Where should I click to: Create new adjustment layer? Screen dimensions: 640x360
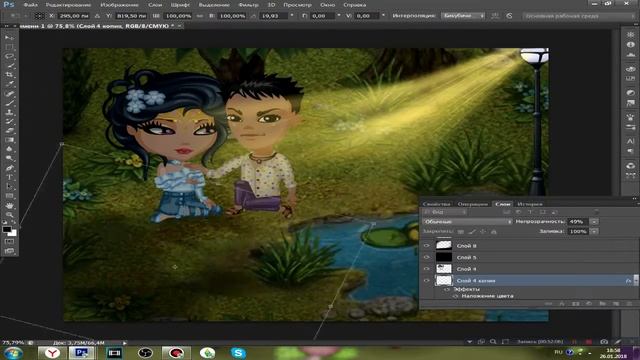click(x=589, y=304)
